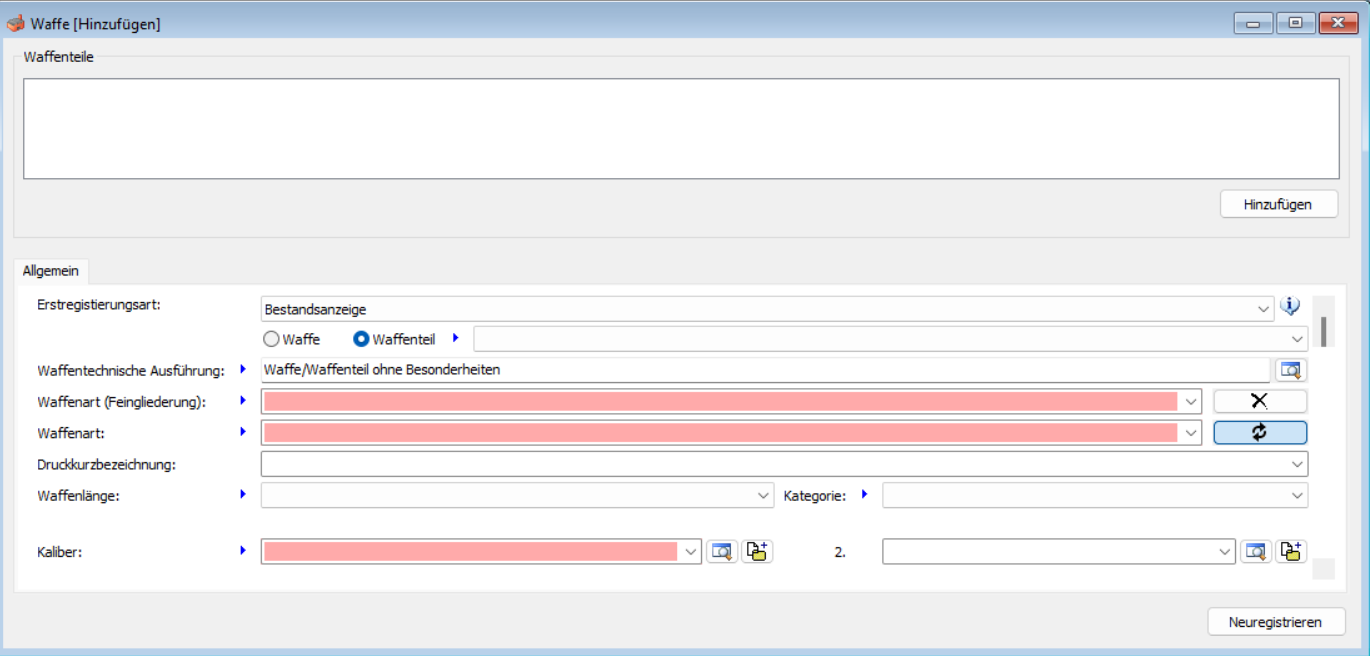Screen dimensions: 1370x656
Task: Select the Waffenteil radio button
Action: [361, 339]
